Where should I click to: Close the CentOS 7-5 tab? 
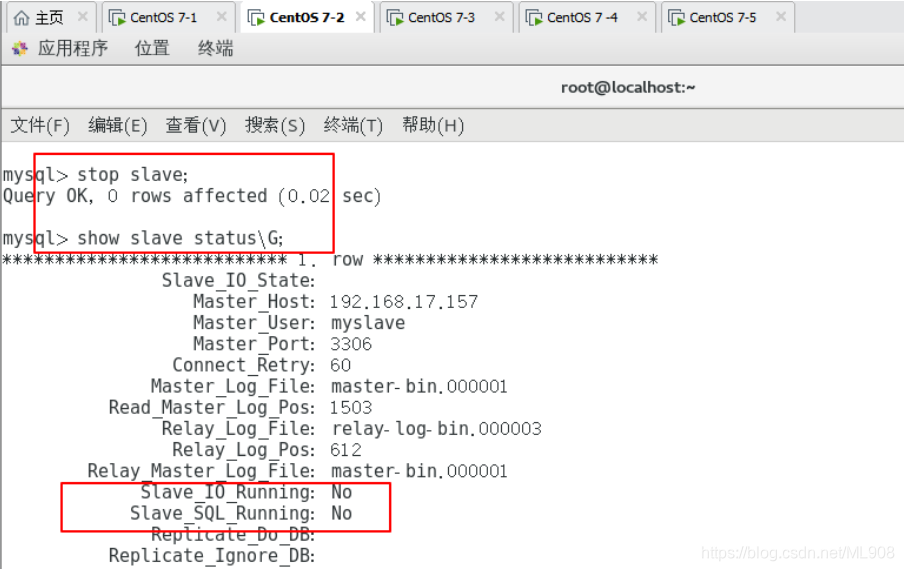pos(781,17)
